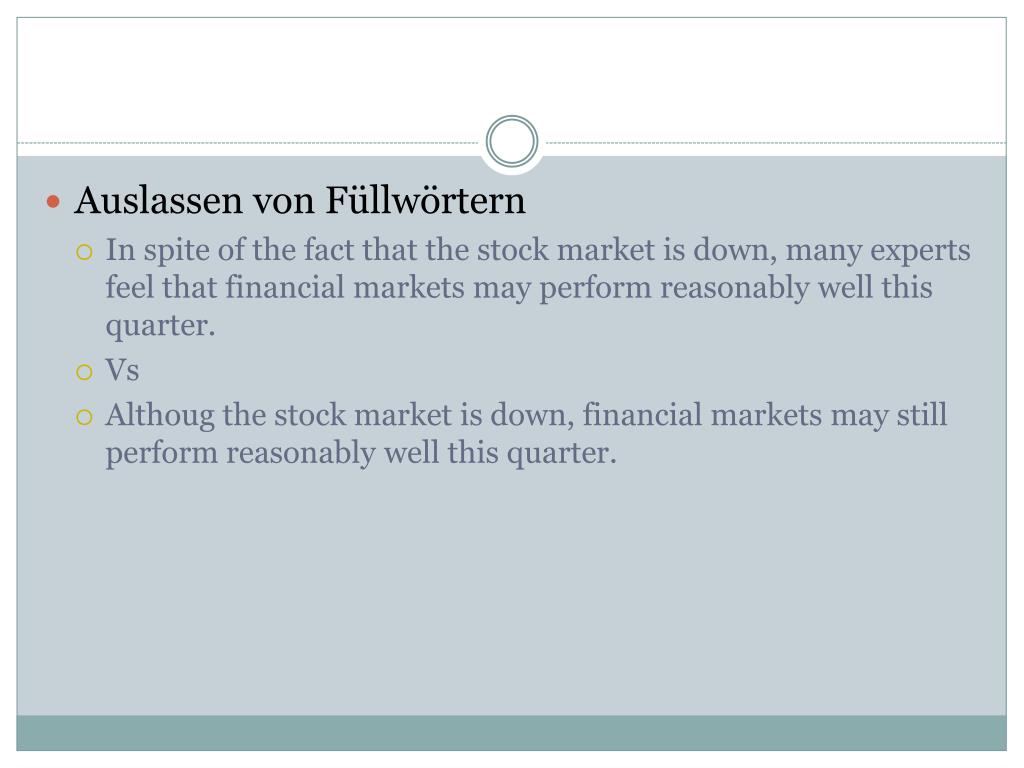
Task: Click the hollow bullet before 'Althoug'
Action: tap(84, 417)
